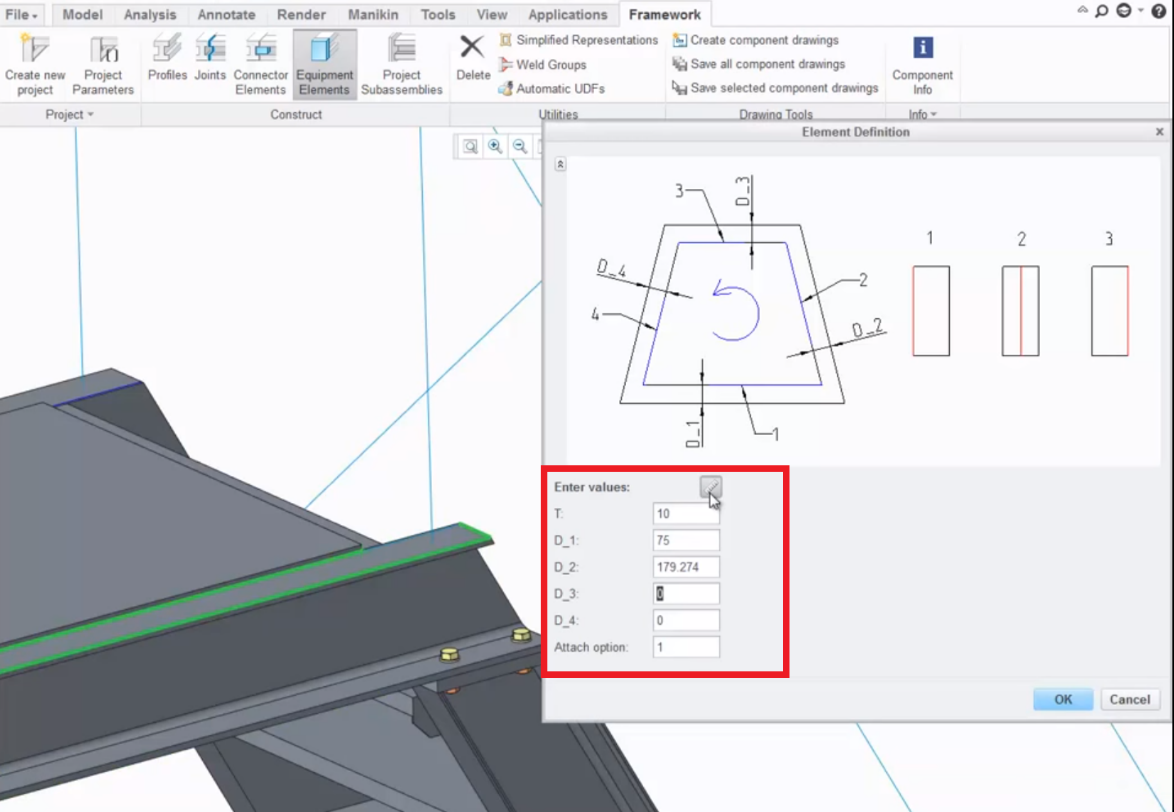Click the D_2 value field
1174x812 pixels.
(685, 567)
